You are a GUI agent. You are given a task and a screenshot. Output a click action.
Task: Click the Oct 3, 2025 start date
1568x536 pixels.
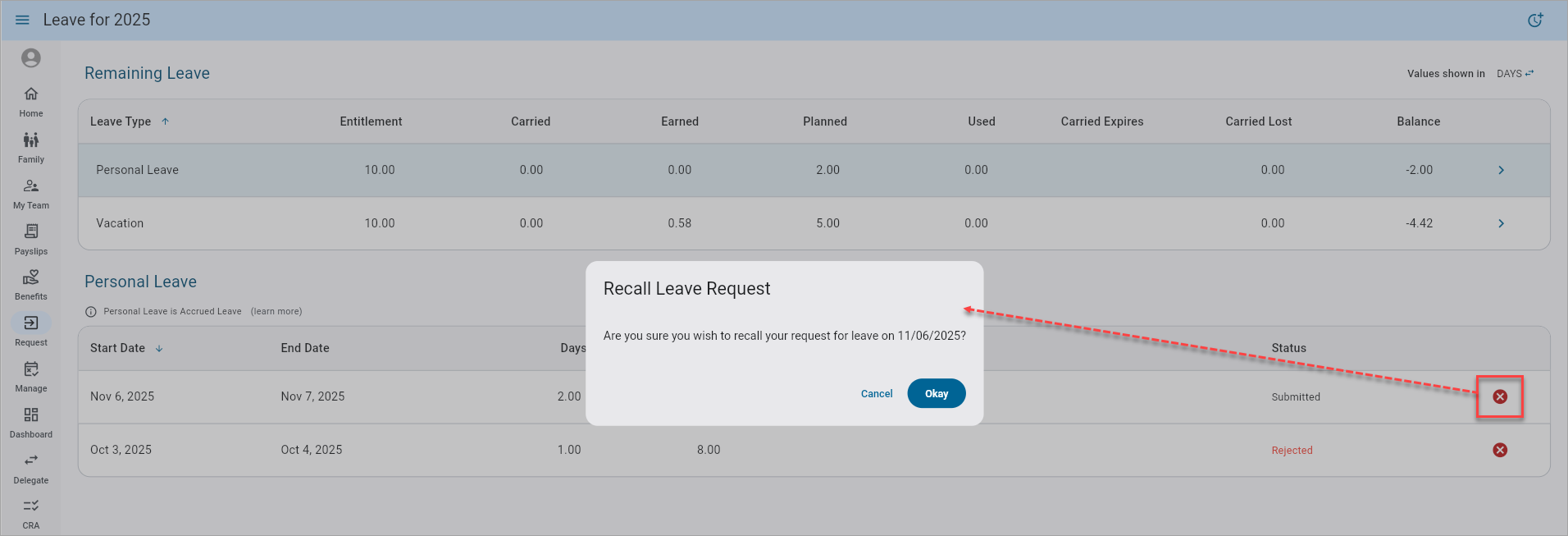(121, 450)
